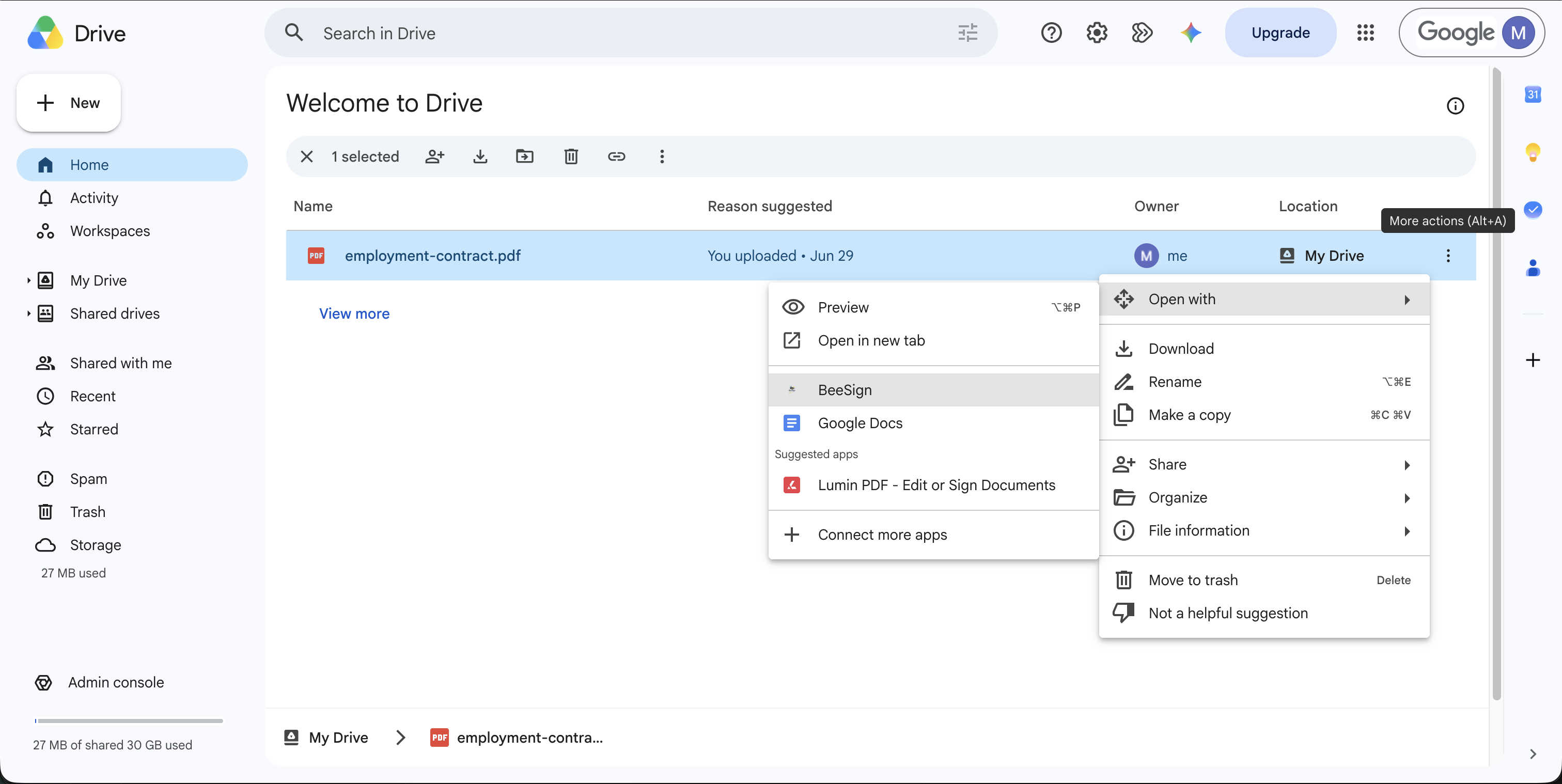Screen dimensions: 1562x784
Task: Click the breadcrumb chevron after My Drive
Action: (400, 738)
